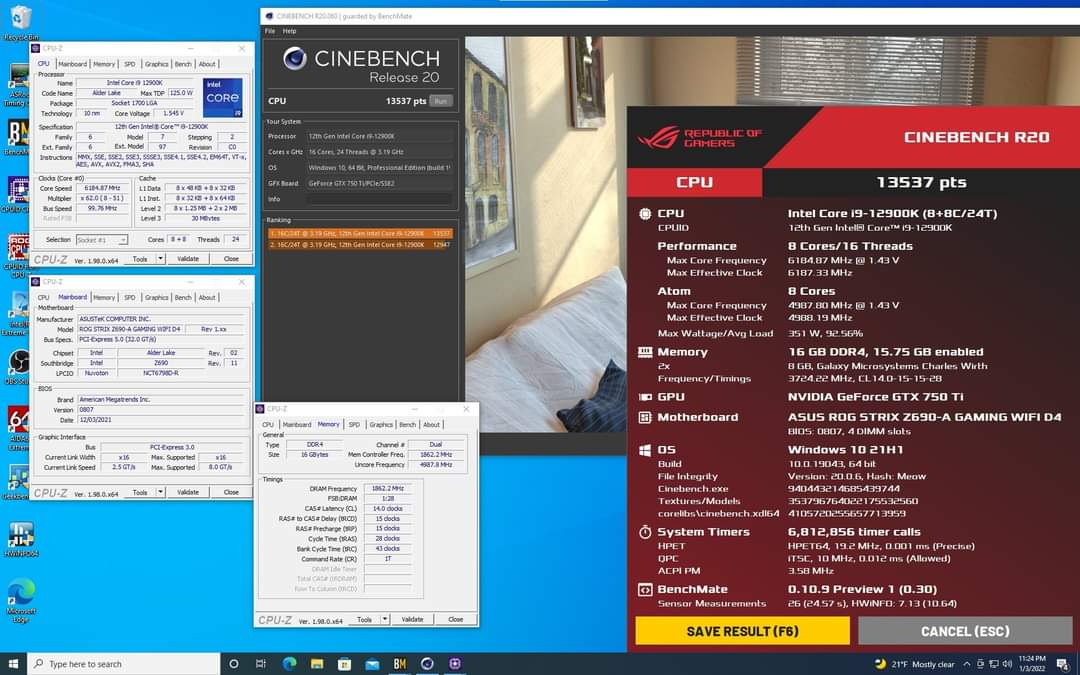
Task: Click DRAM Frequency value 1862.2 MHz
Action: 388,488
